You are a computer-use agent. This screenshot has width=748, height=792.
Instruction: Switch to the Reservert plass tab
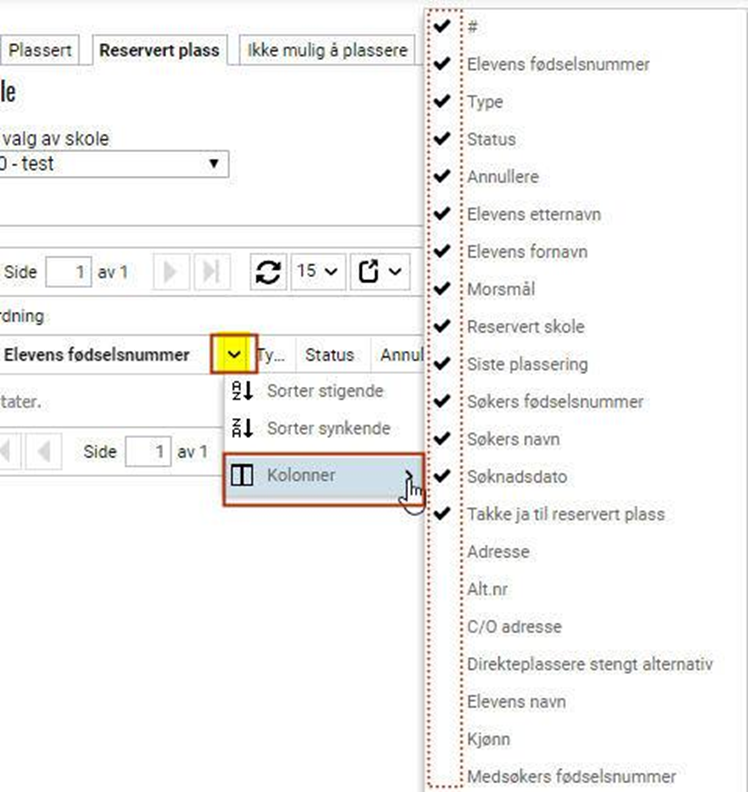159,50
